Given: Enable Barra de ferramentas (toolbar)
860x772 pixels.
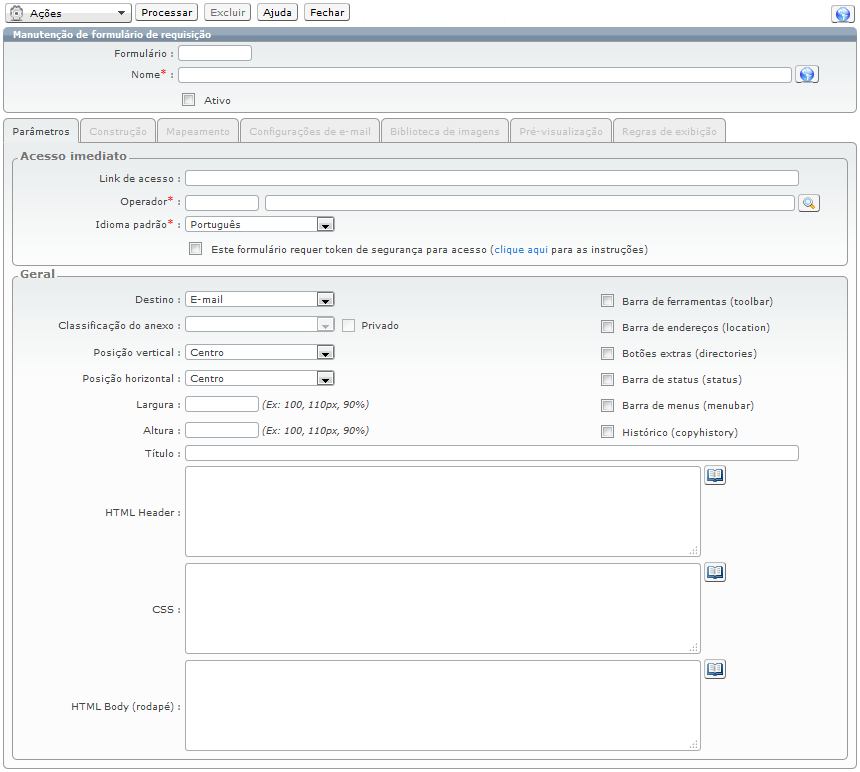Looking at the screenshot, I should coord(607,300).
